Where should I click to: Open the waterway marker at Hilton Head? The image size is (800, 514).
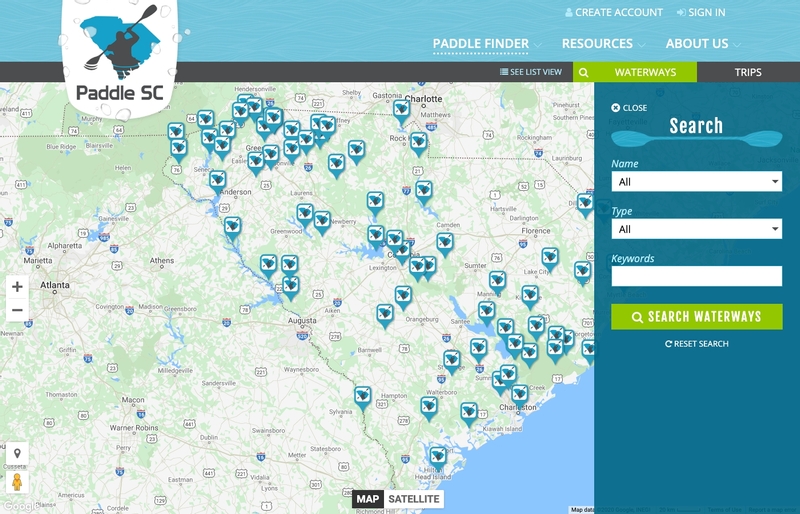point(437,457)
